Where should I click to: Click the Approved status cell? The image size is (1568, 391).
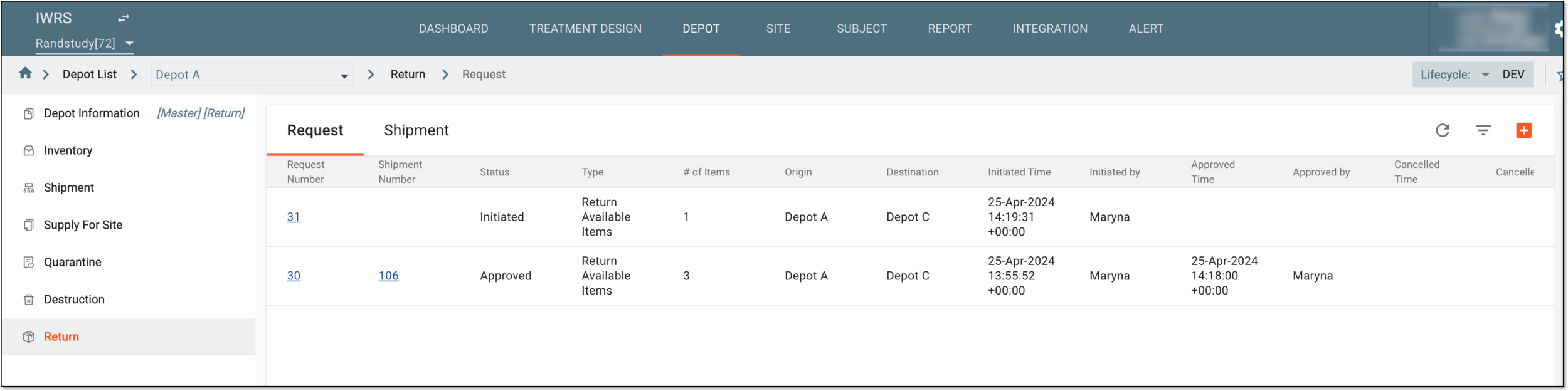(x=506, y=276)
